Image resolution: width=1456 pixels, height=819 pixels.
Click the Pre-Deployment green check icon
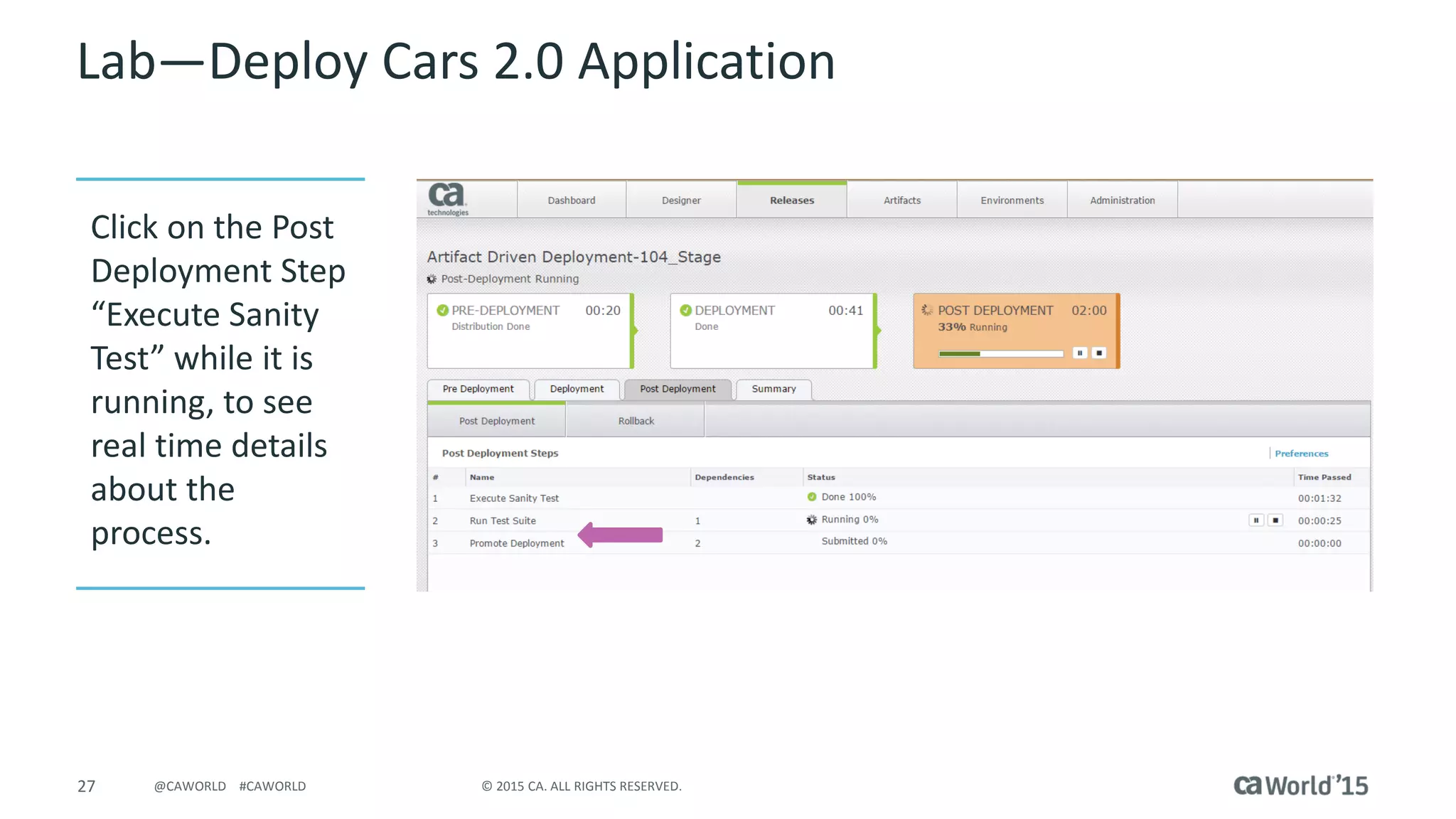point(442,310)
